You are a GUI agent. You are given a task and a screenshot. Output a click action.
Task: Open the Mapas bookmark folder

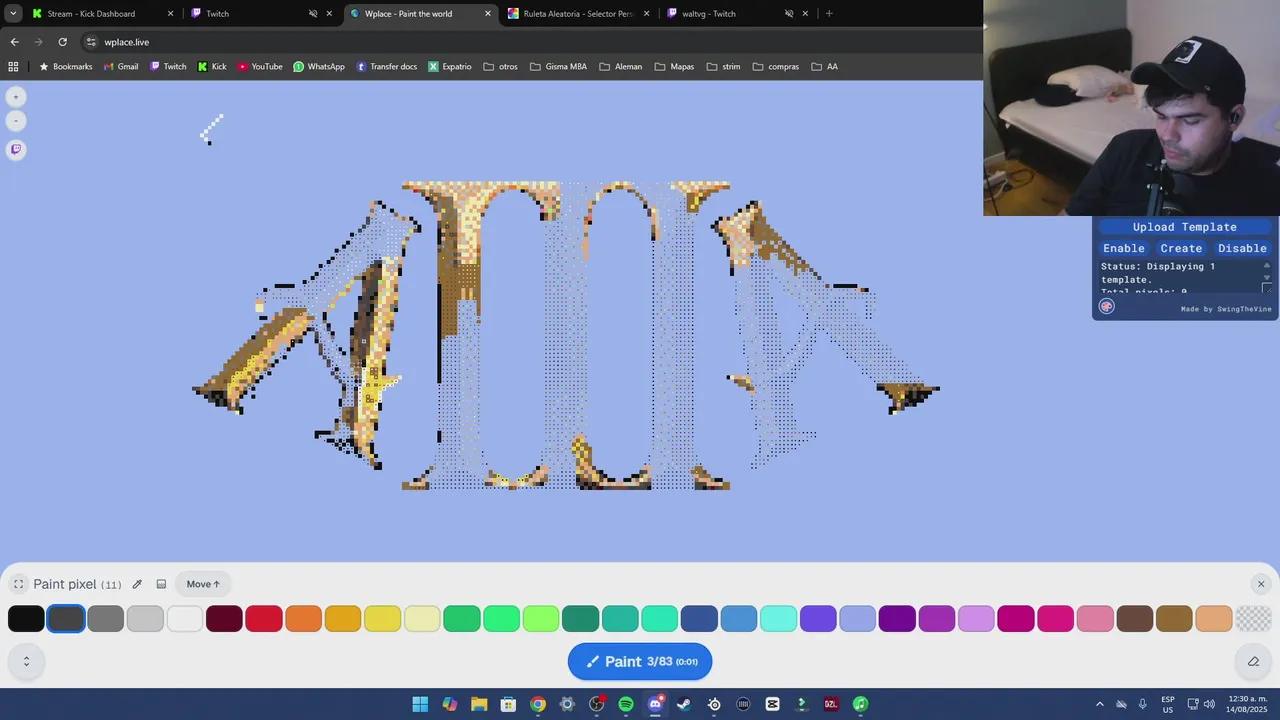coord(674,67)
